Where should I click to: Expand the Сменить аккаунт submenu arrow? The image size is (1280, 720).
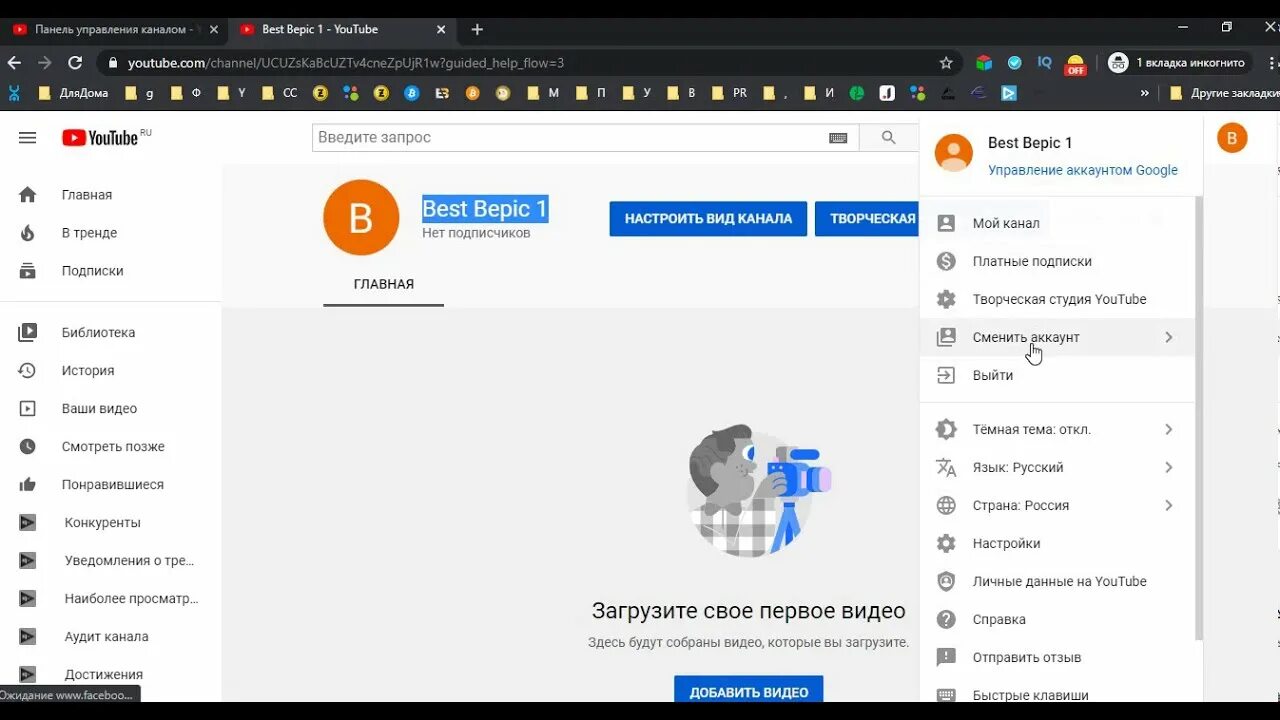pos(1168,337)
